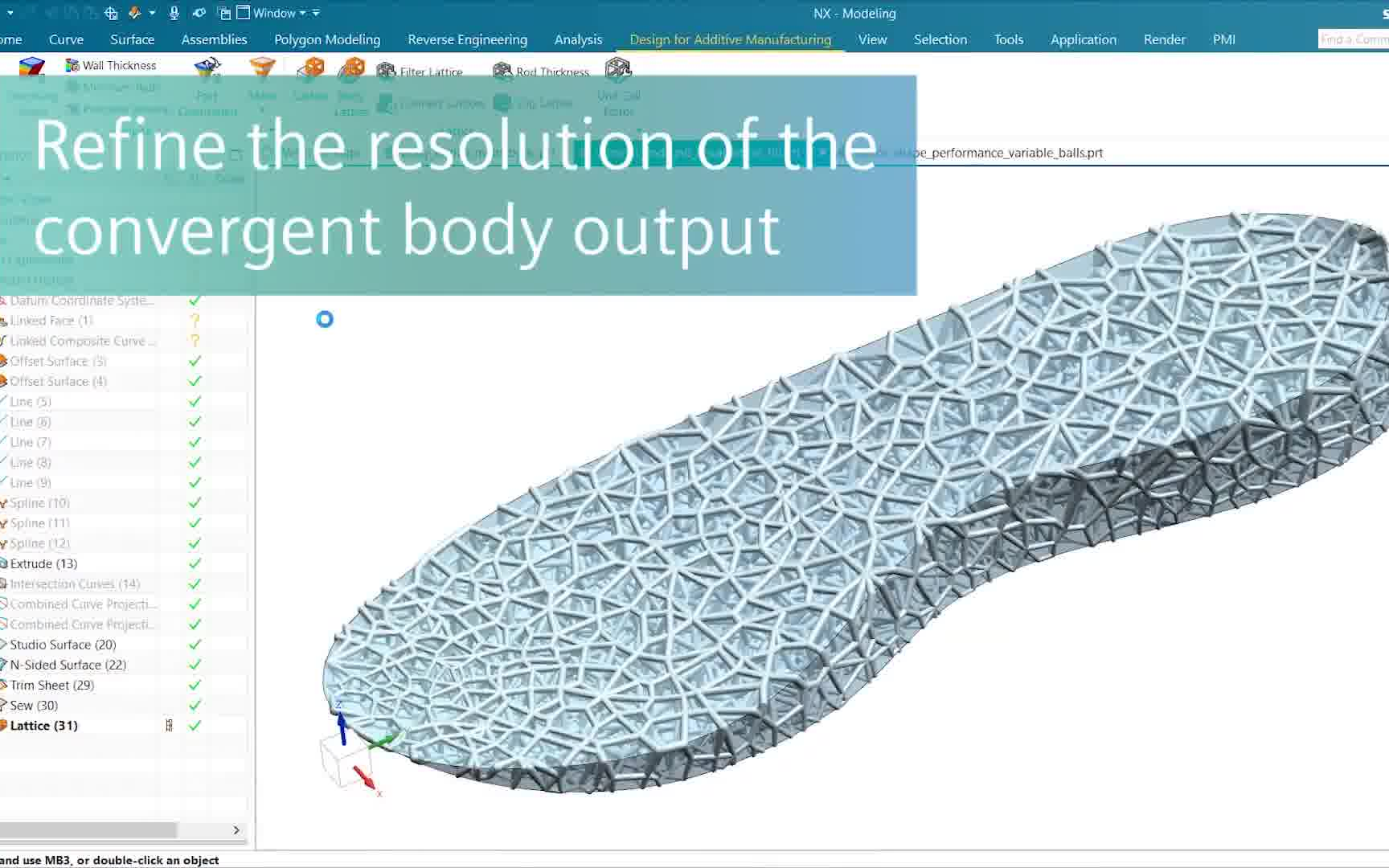The width and height of the screenshot is (1389, 868).
Task: Select Linked Face (1) feature
Action: (51, 321)
